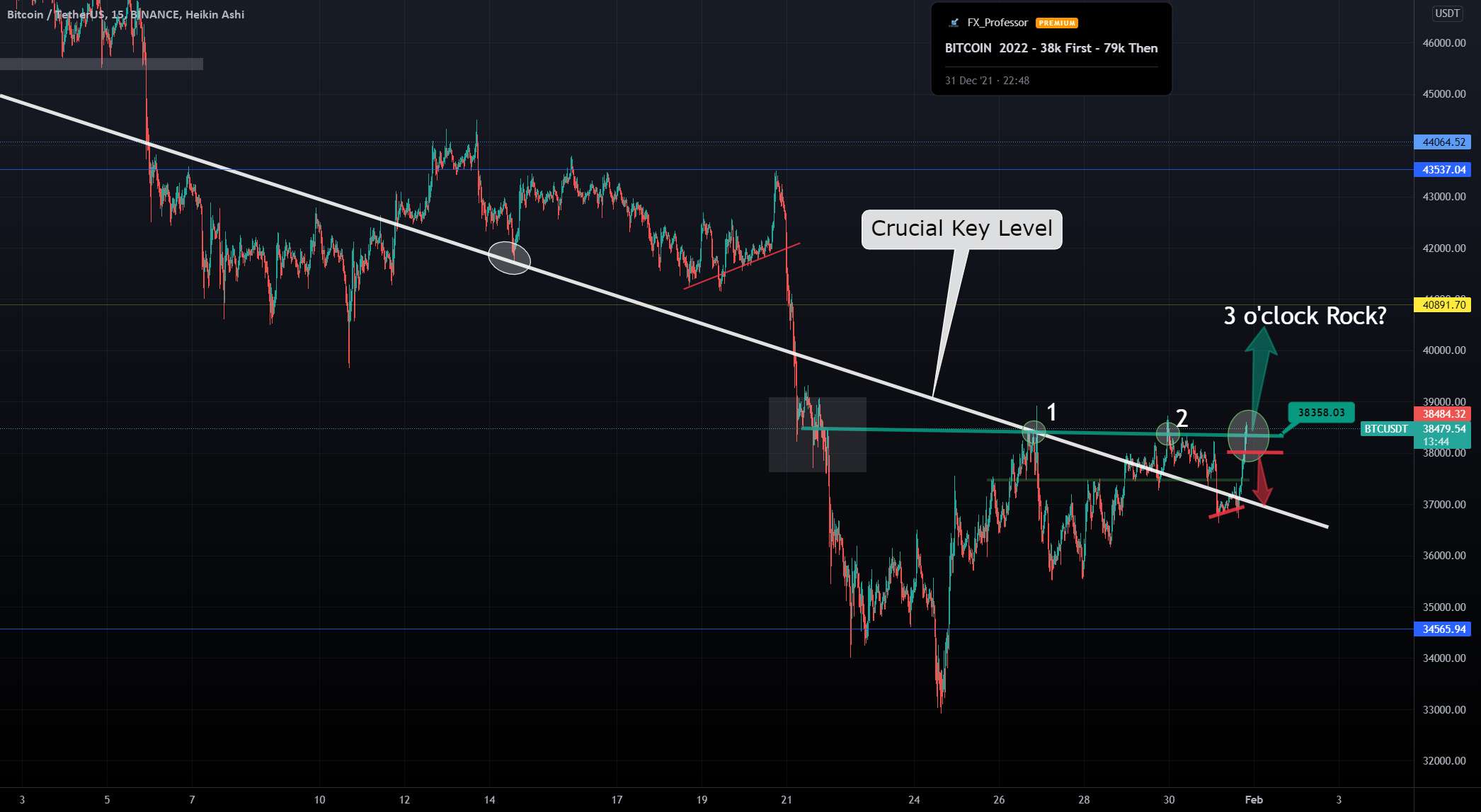Screen dimensions: 1481x812
Task: Select the 3 o'clock Rock? text label
Action: (x=1305, y=316)
